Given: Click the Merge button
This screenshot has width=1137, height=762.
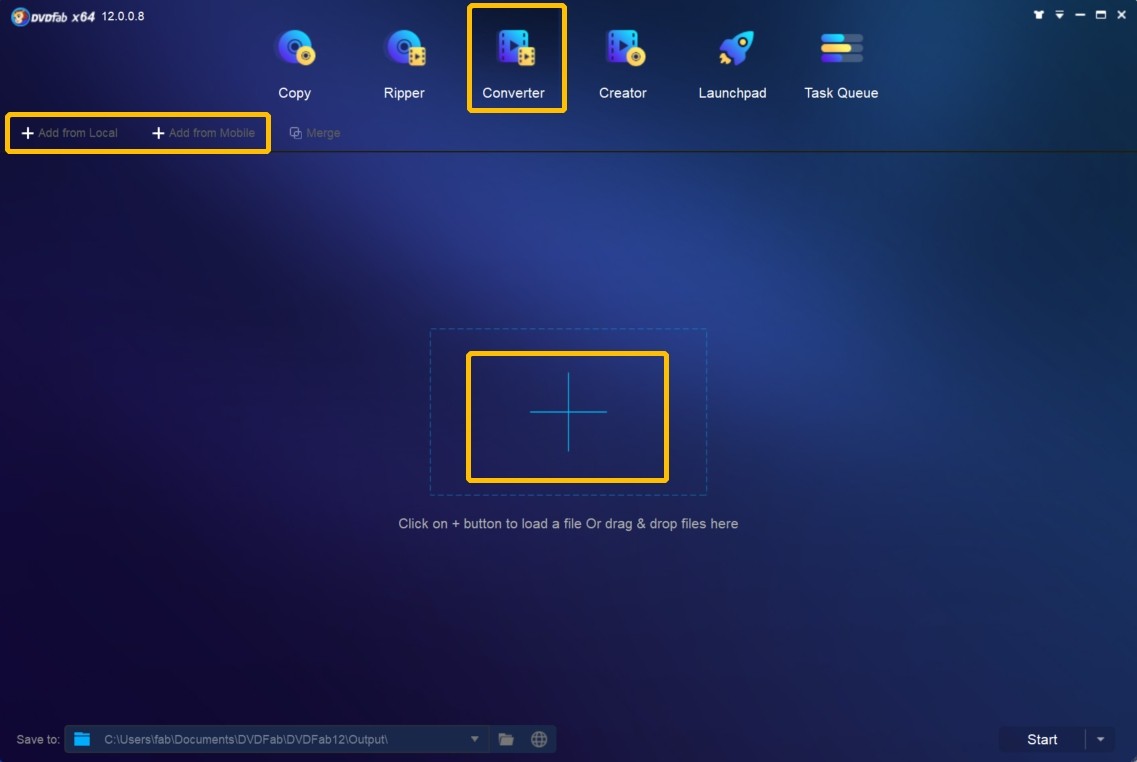Looking at the screenshot, I should (x=315, y=133).
